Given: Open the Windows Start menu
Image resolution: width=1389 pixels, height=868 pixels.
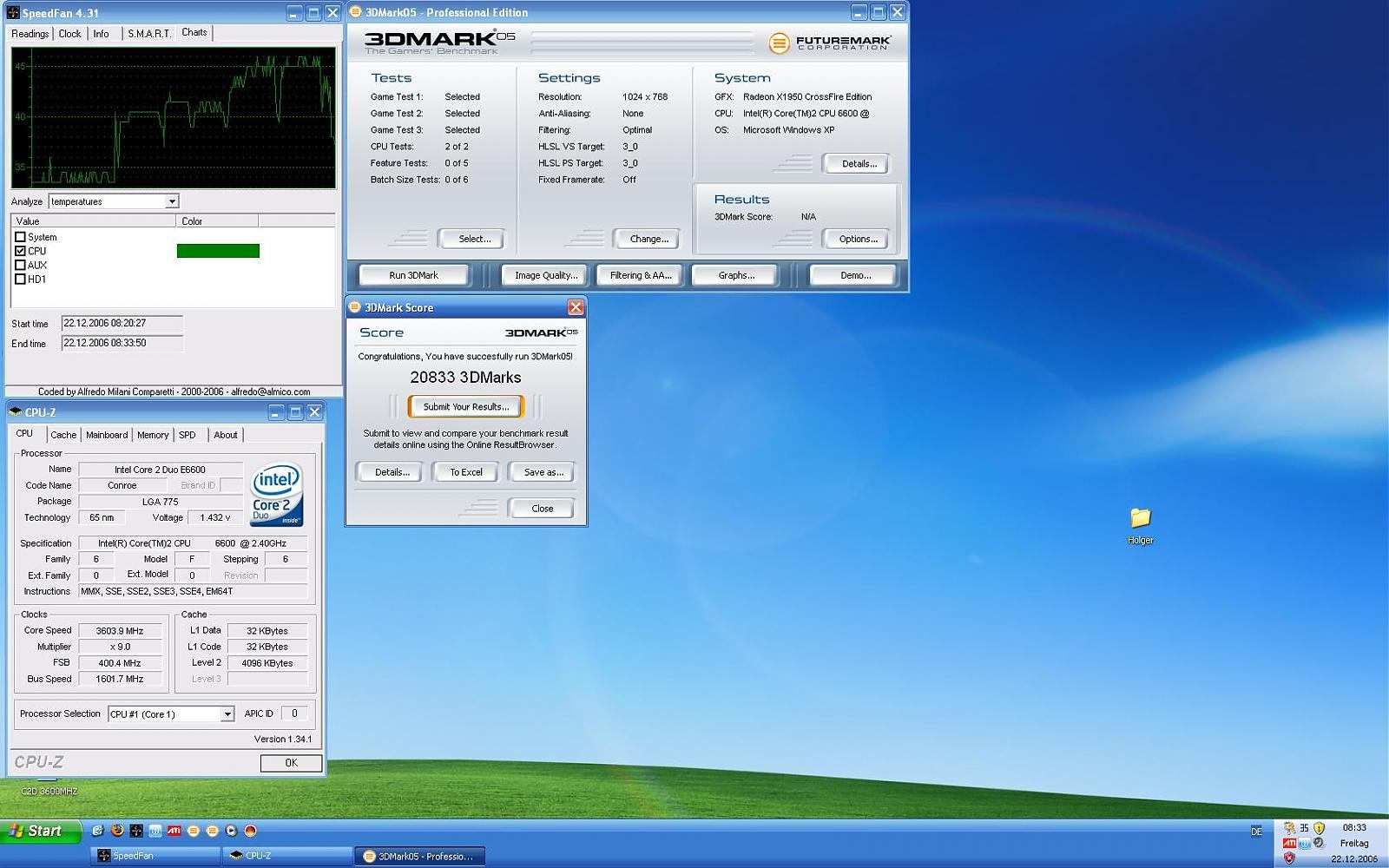Looking at the screenshot, I should coord(41,832).
